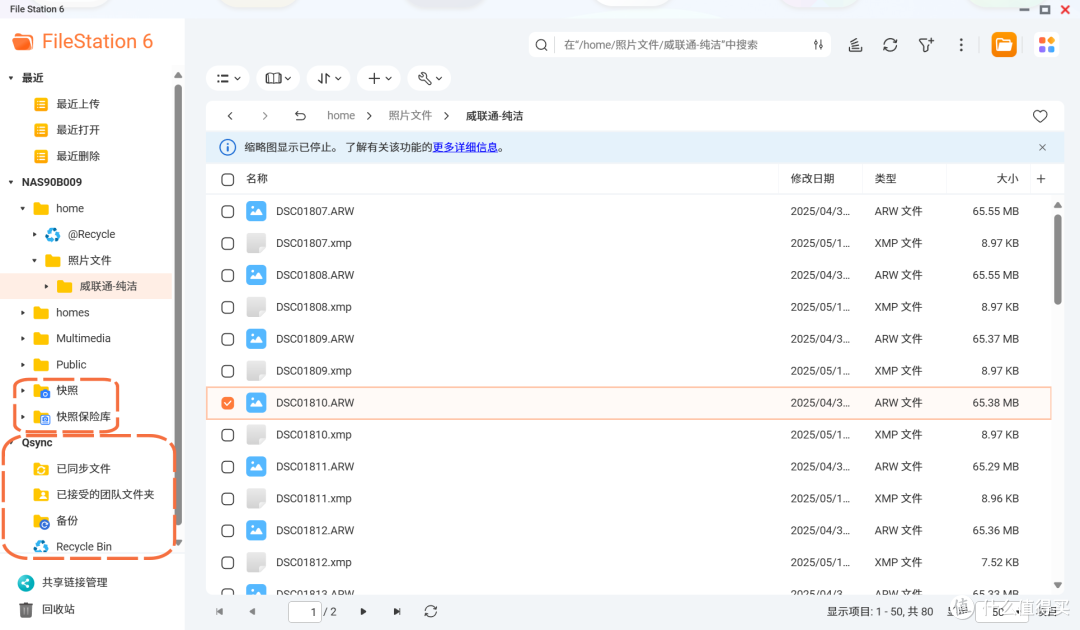1080x630 pixels.
Task: Open advanced search filter sliders icon
Action: coord(818,45)
